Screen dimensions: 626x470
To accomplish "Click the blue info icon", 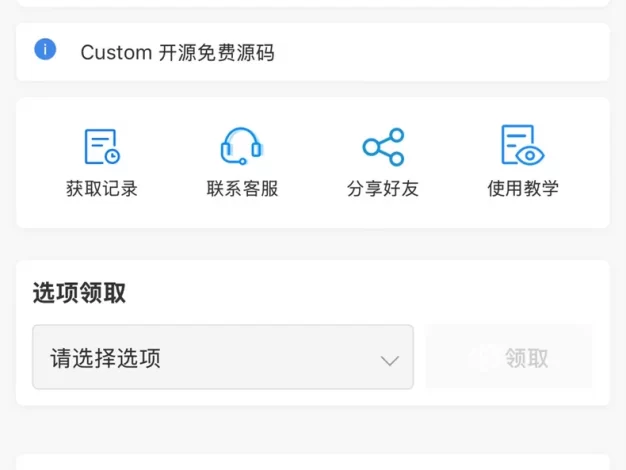I will pos(45,50).
